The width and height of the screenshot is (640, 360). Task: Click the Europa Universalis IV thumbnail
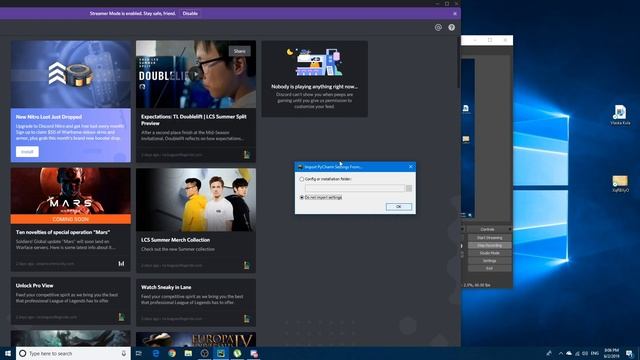point(196,339)
